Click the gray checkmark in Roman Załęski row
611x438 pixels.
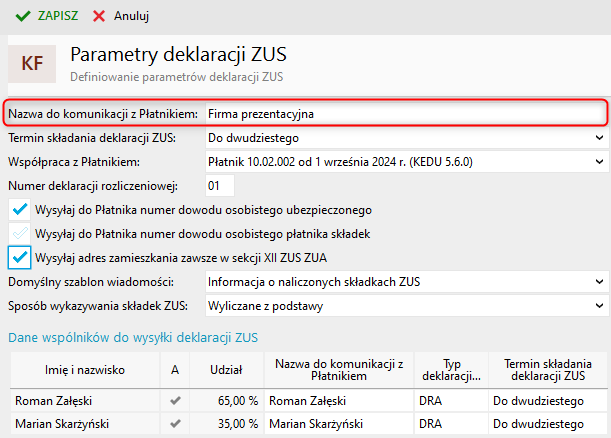point(175,400)
